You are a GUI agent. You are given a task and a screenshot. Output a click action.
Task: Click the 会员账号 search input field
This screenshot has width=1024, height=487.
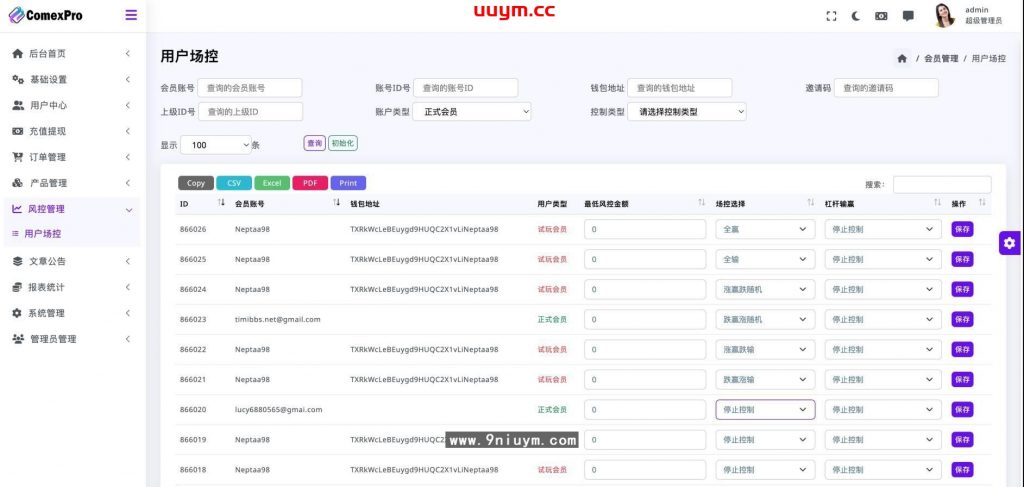pos(249,88)
